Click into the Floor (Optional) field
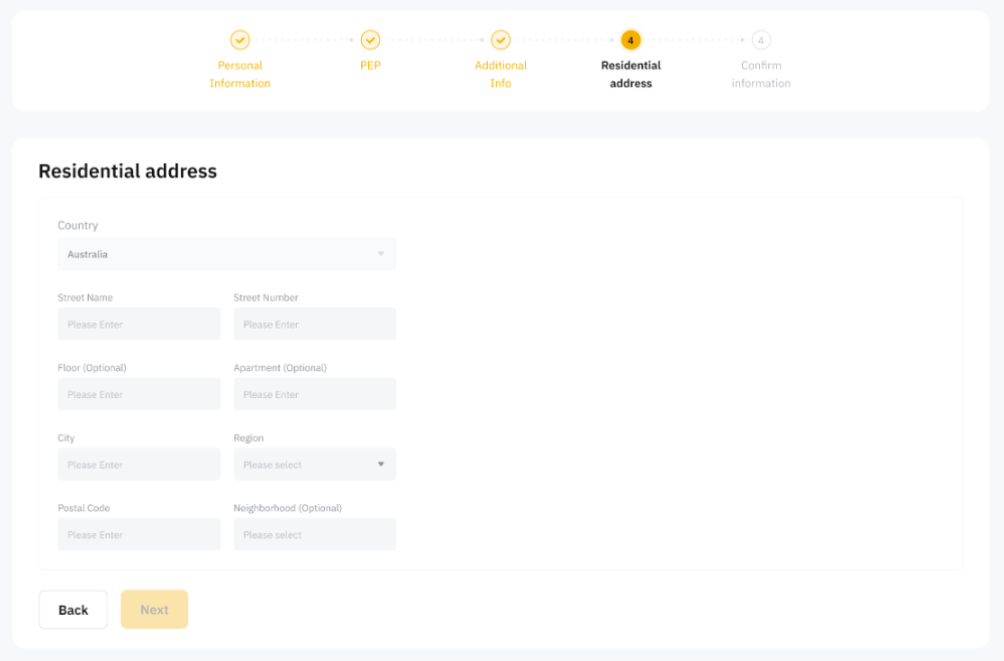This screenshot has height=661, width=1004. pyautogui.click(x=139, y=394)
